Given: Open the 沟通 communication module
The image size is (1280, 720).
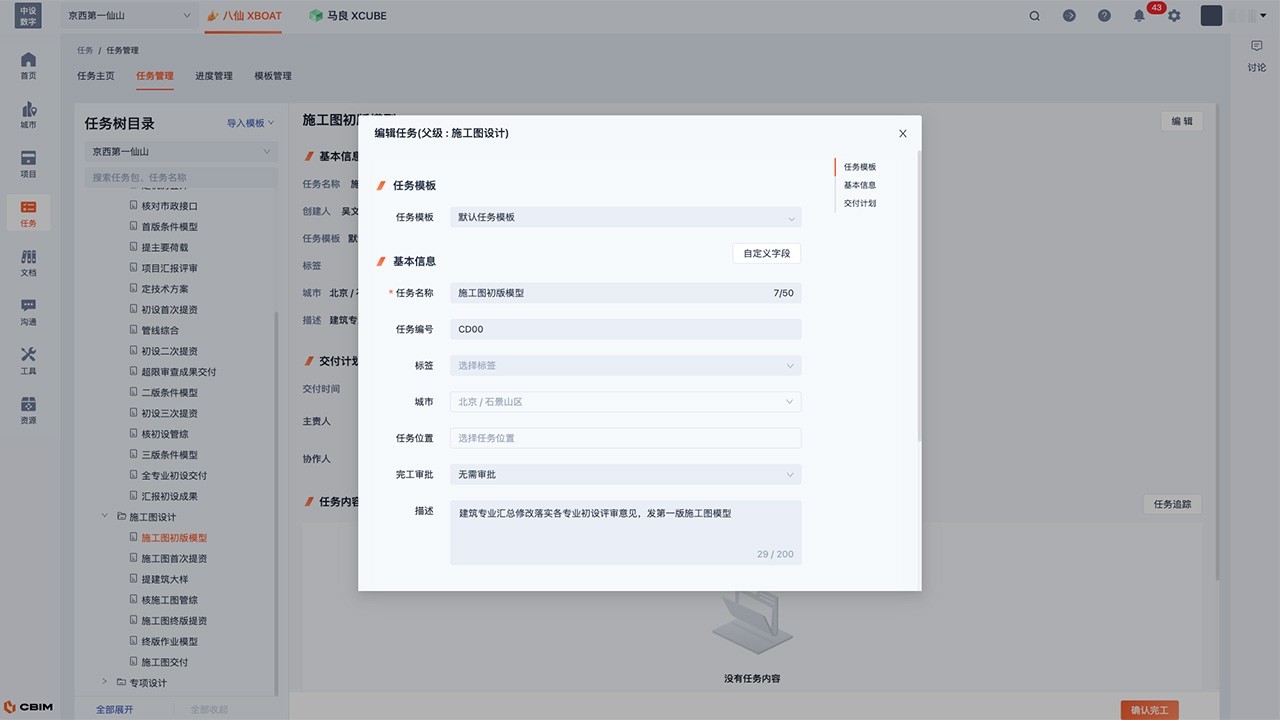Looking at the screenshot, I should (28, 311).
